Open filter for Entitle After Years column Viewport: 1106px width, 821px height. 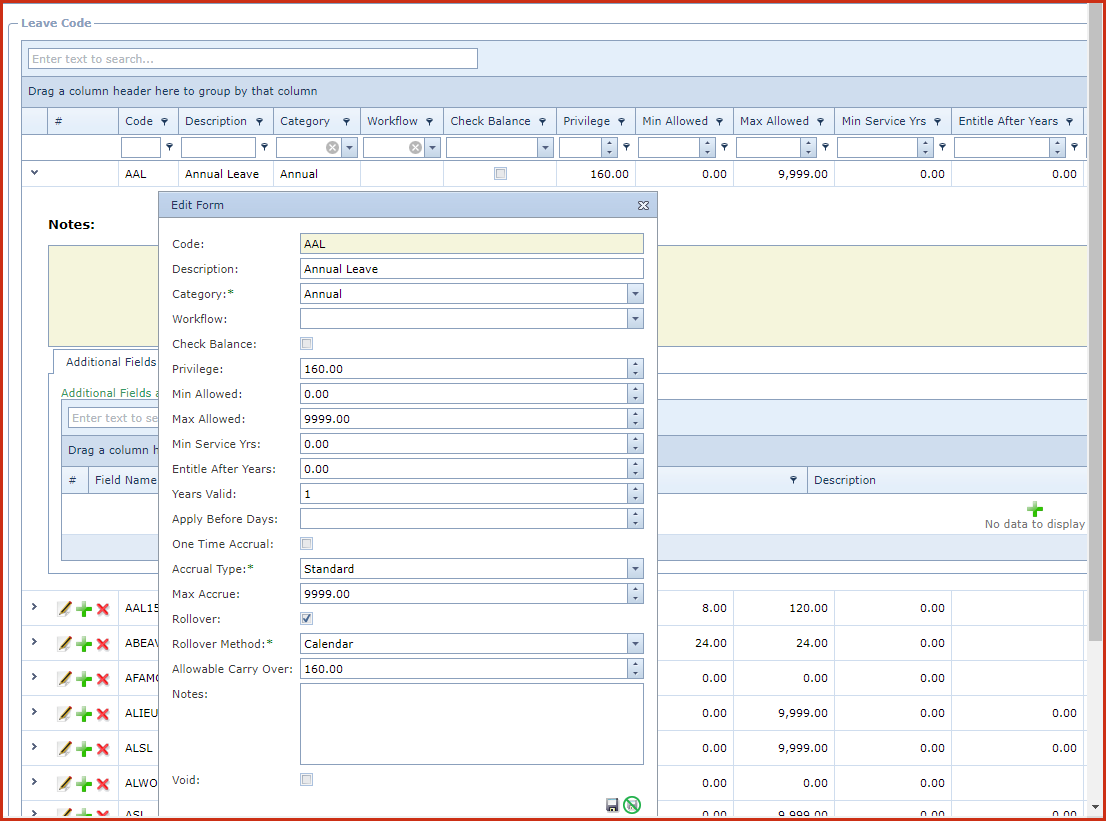1069,121
